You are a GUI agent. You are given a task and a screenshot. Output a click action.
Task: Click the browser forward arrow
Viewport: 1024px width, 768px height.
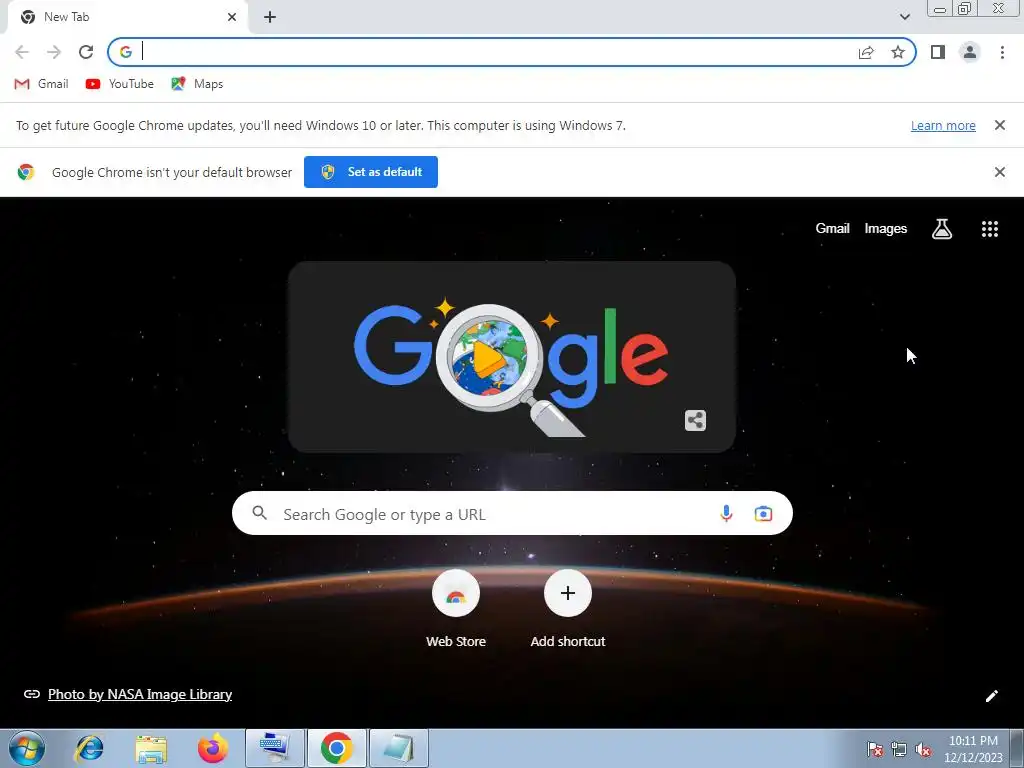pyautogui.click(x=54, y=52)
